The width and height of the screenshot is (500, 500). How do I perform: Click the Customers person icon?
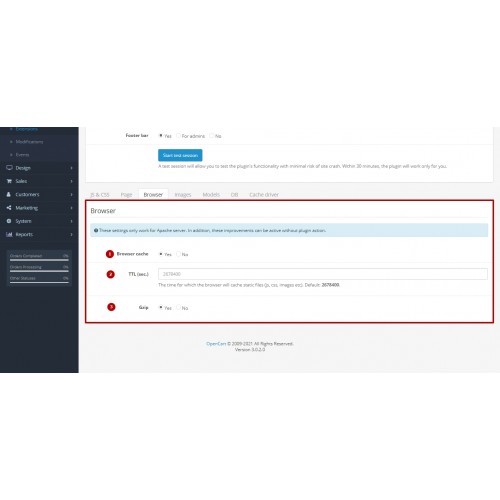[9, 194]
